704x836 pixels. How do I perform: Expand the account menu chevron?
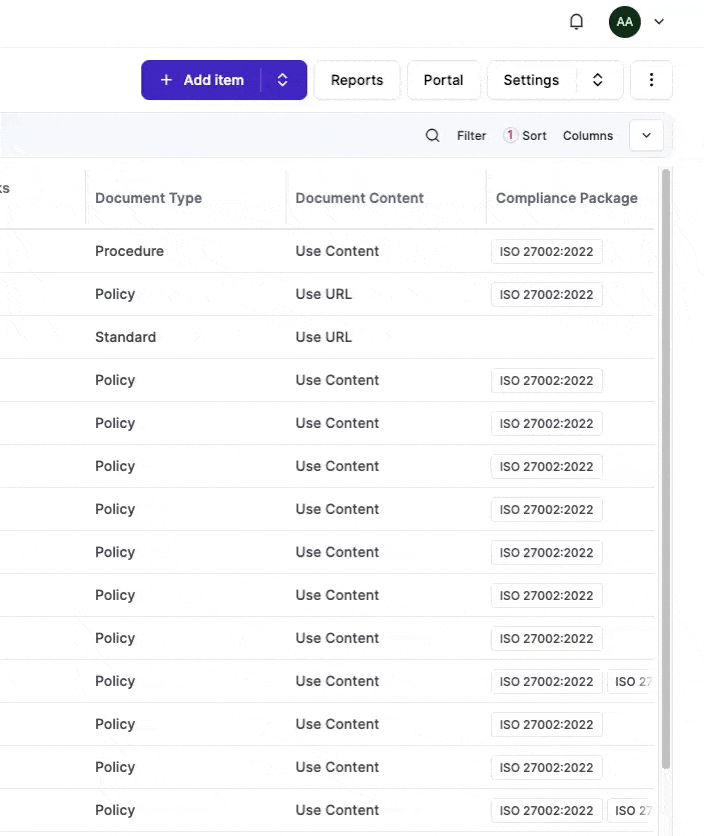click(659, 22)
